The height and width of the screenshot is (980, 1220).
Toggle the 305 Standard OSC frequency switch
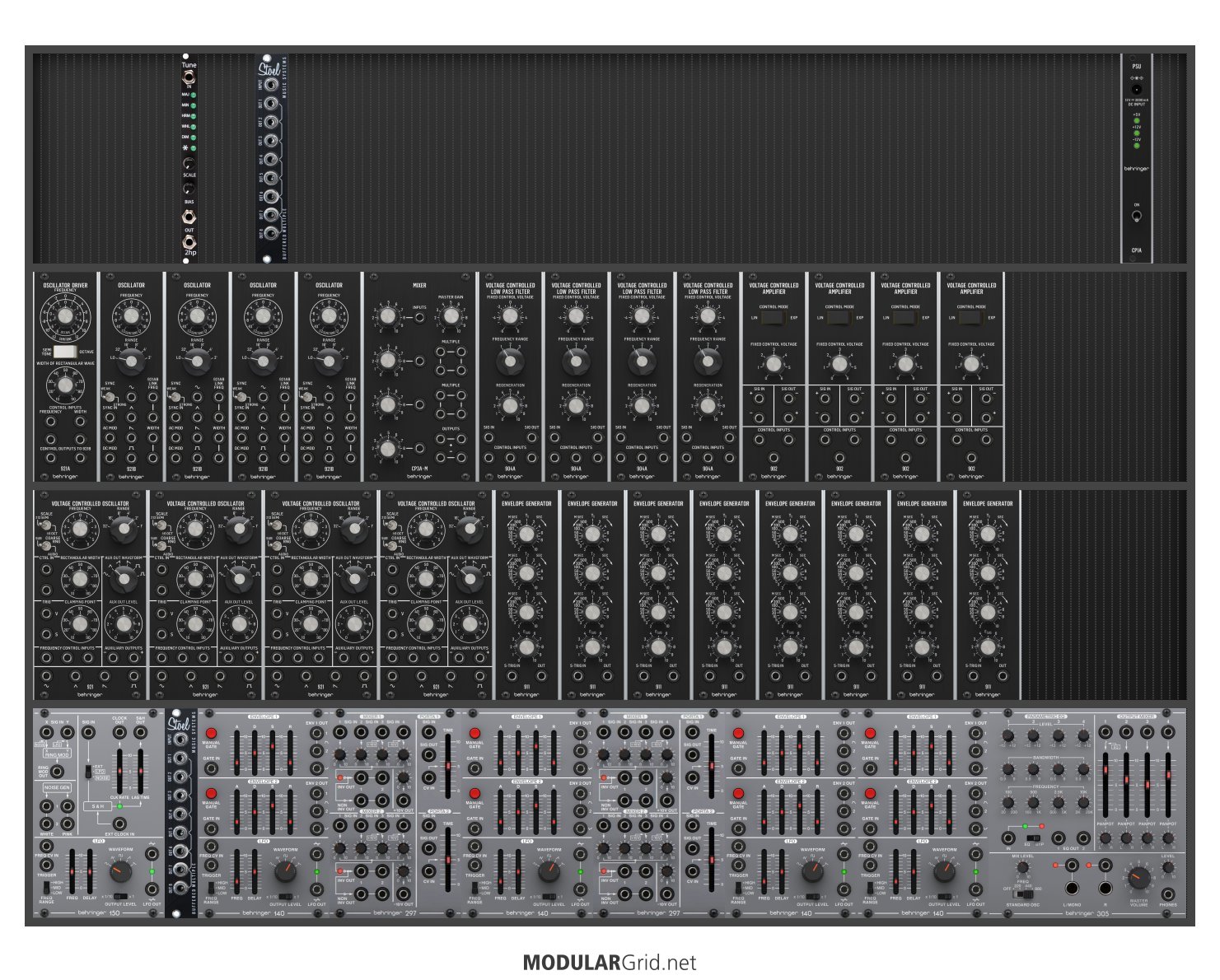coord(1023,894)
